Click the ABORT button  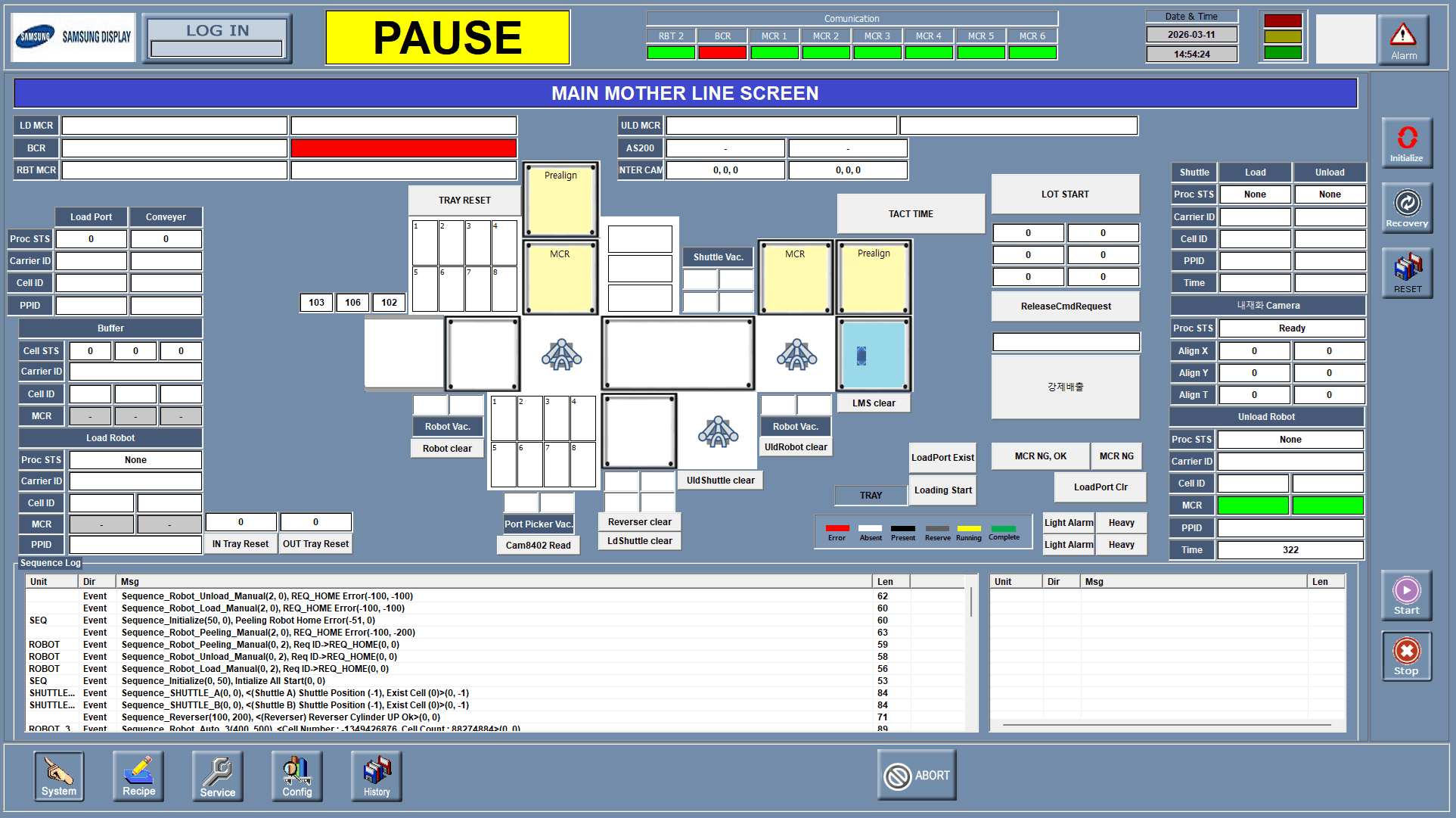click(x=917, y=775)
